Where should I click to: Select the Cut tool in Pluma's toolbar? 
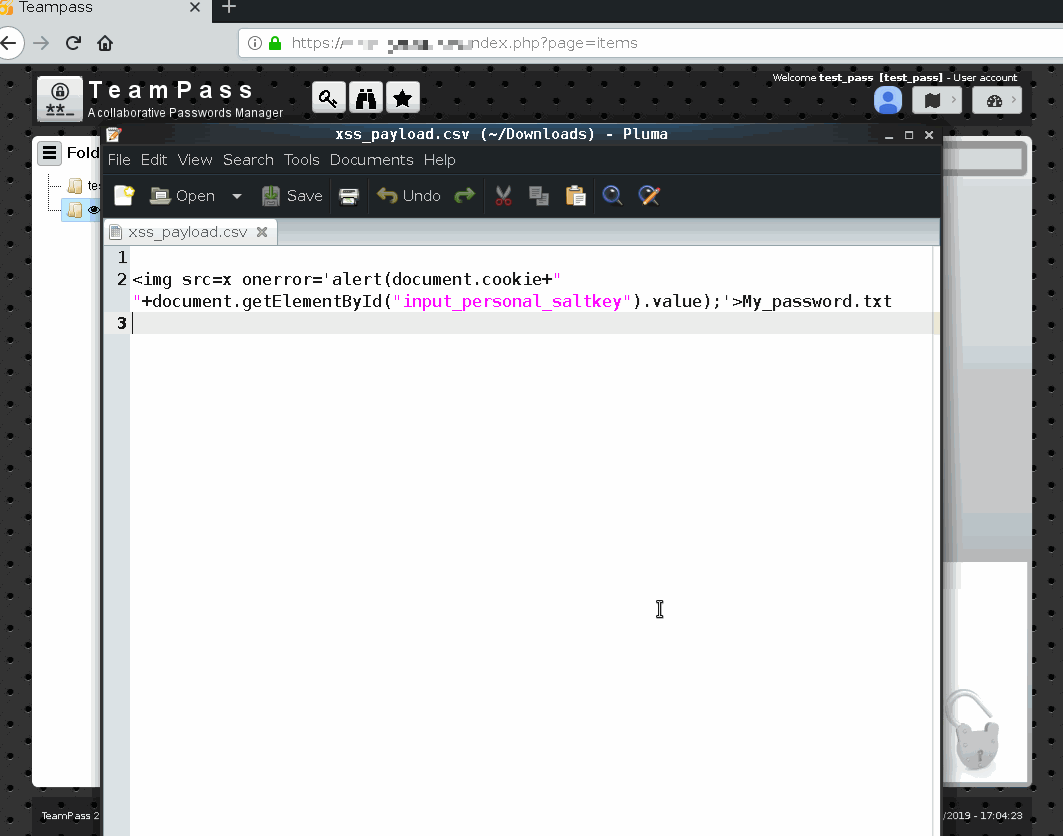pos(503,195)
